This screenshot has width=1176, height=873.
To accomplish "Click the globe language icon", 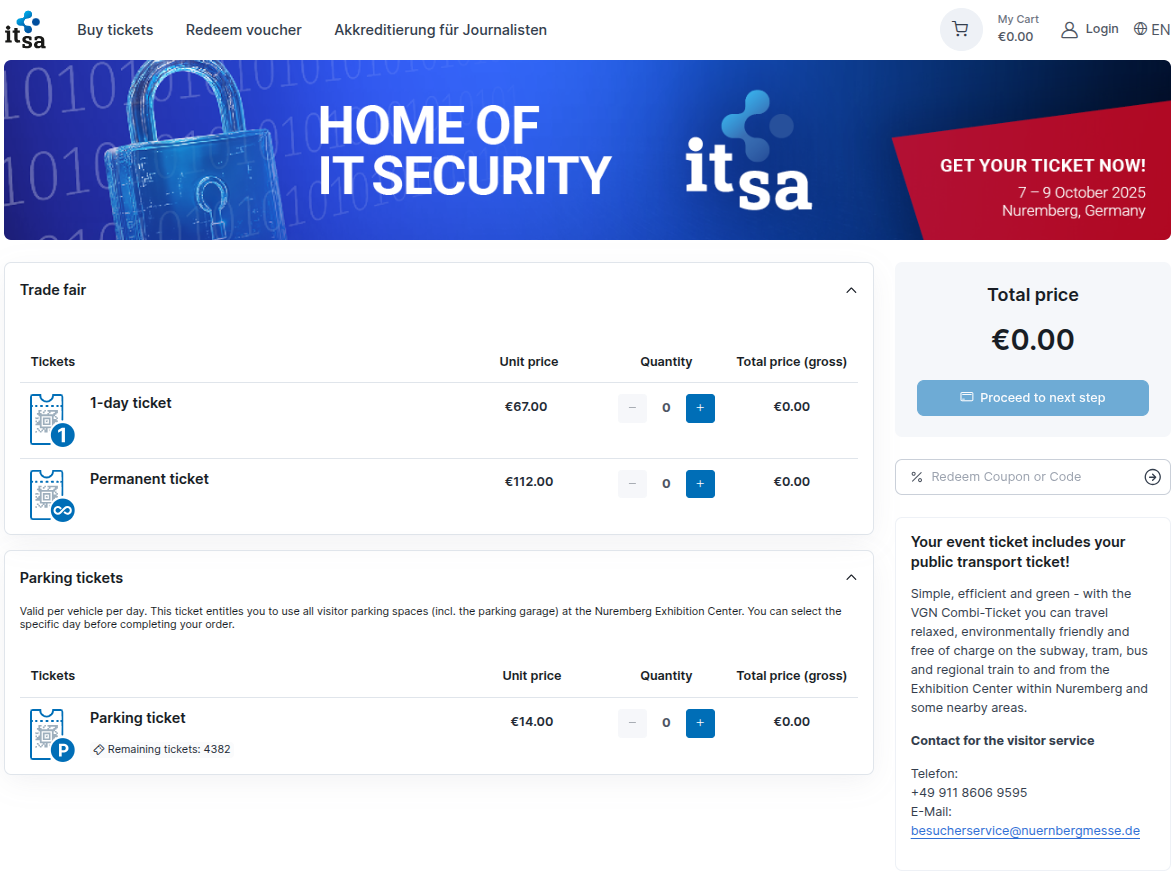I will tap(1140, 29).
